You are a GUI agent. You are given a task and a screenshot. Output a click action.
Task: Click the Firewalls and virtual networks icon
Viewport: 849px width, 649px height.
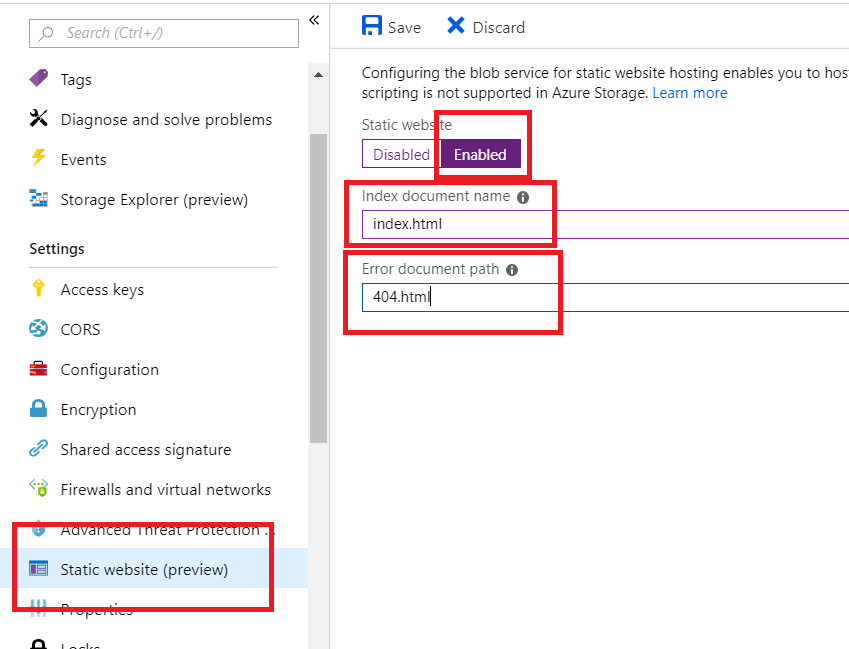38,488
